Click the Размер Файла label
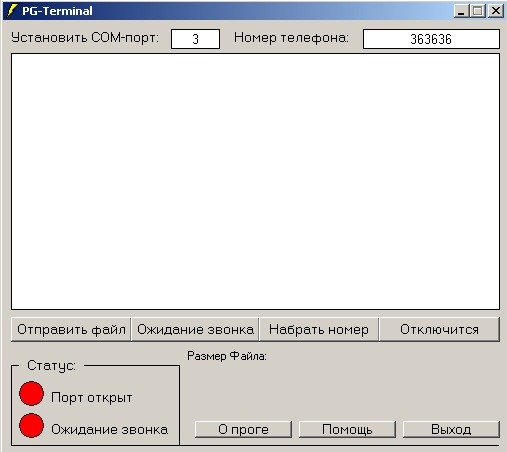This screenshot has height=452, width=507. click(x=227, y=356)
